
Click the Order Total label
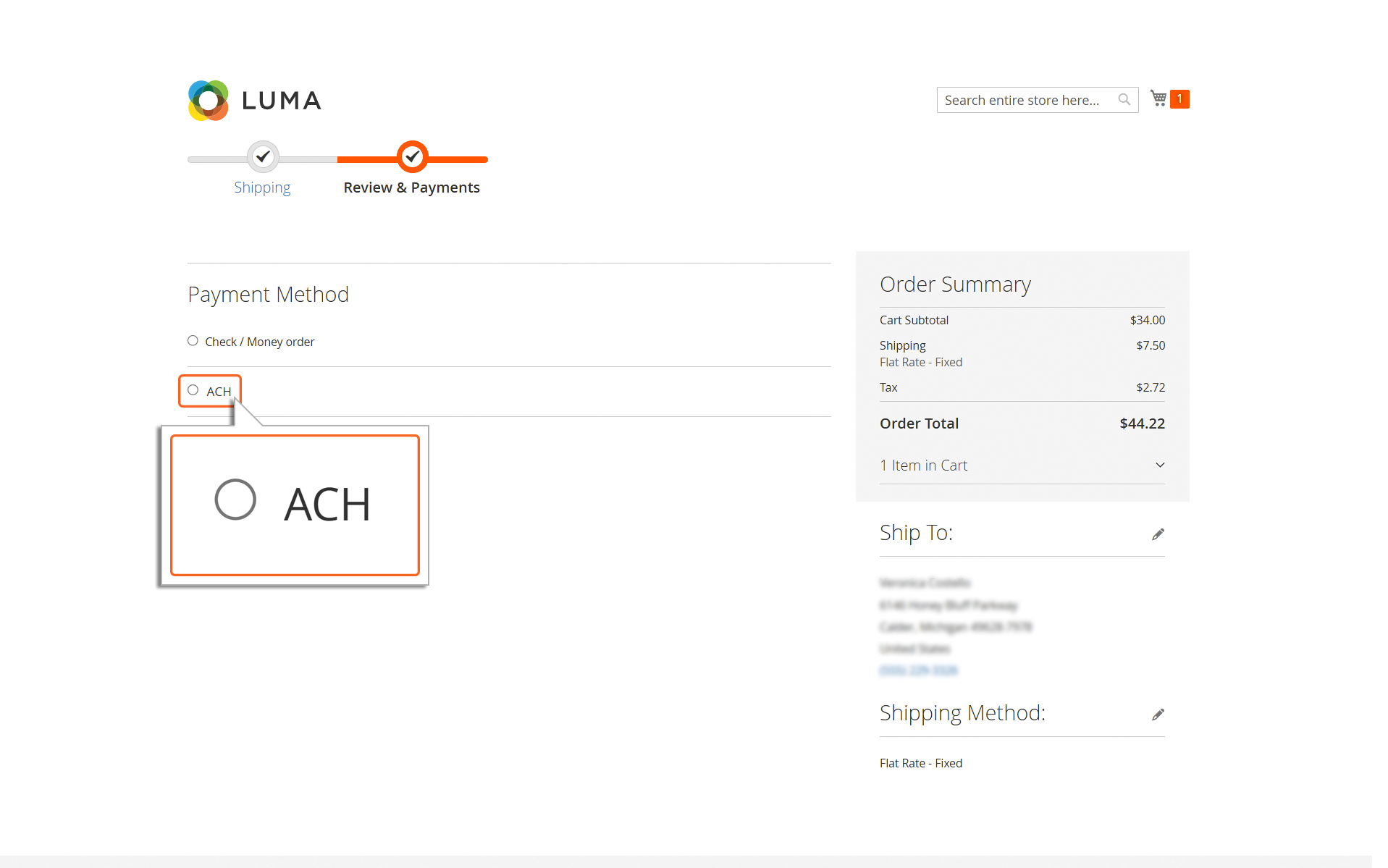pos(919,424)
